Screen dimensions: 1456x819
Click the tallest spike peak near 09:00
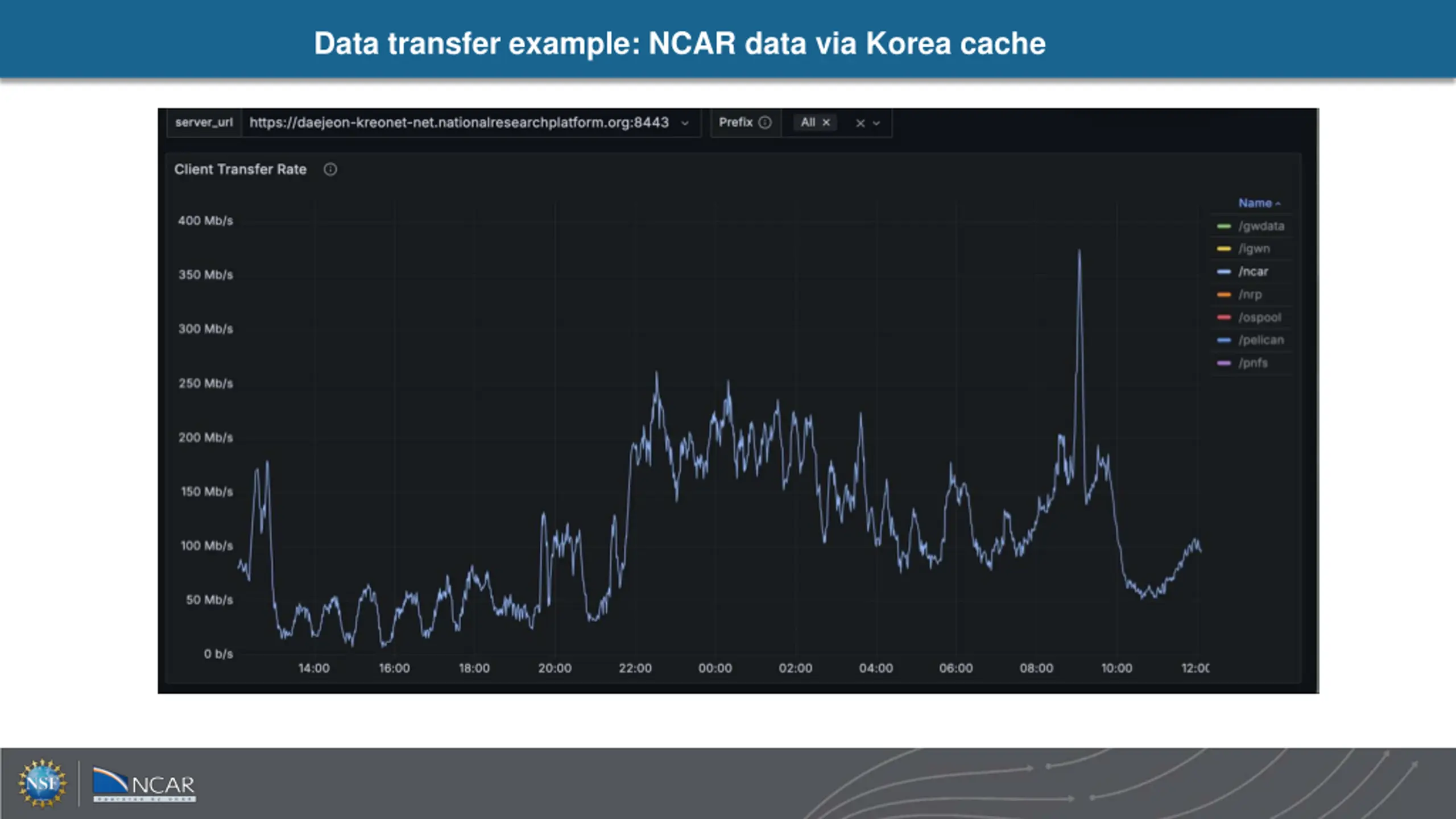(1079, 251)
